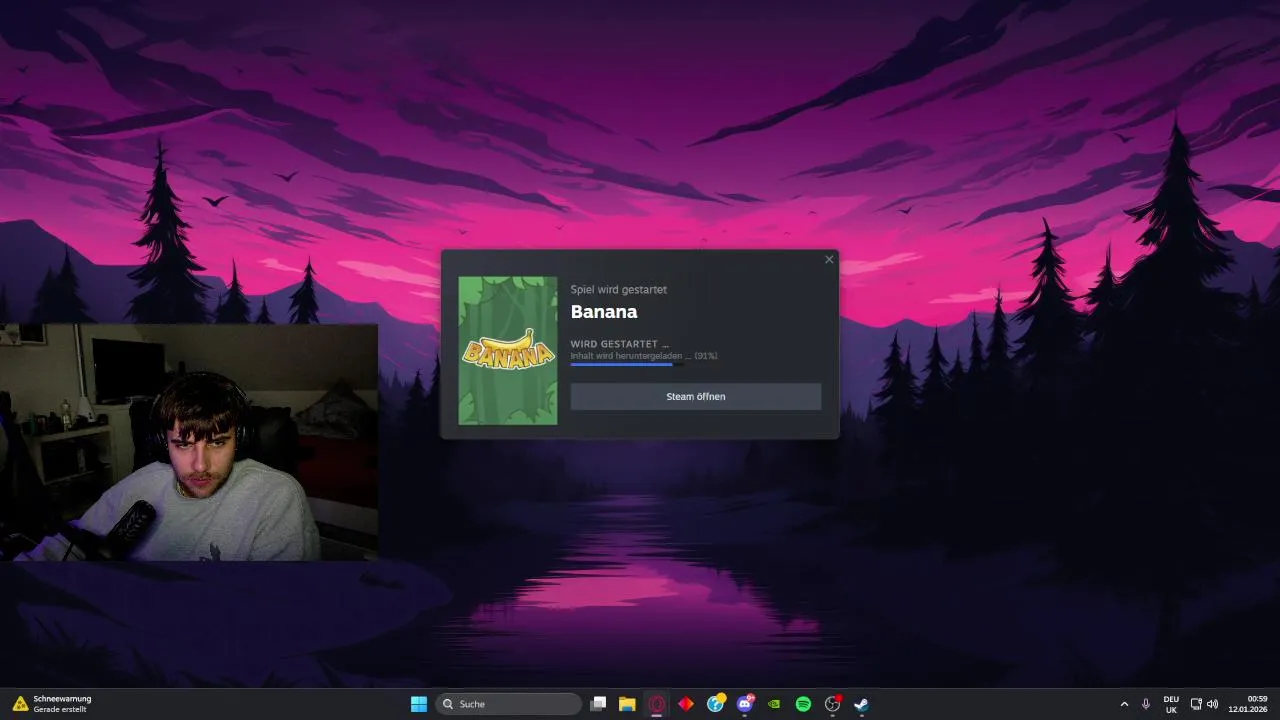
Task: Open the blue help app icon with badge
Action: 716,704
